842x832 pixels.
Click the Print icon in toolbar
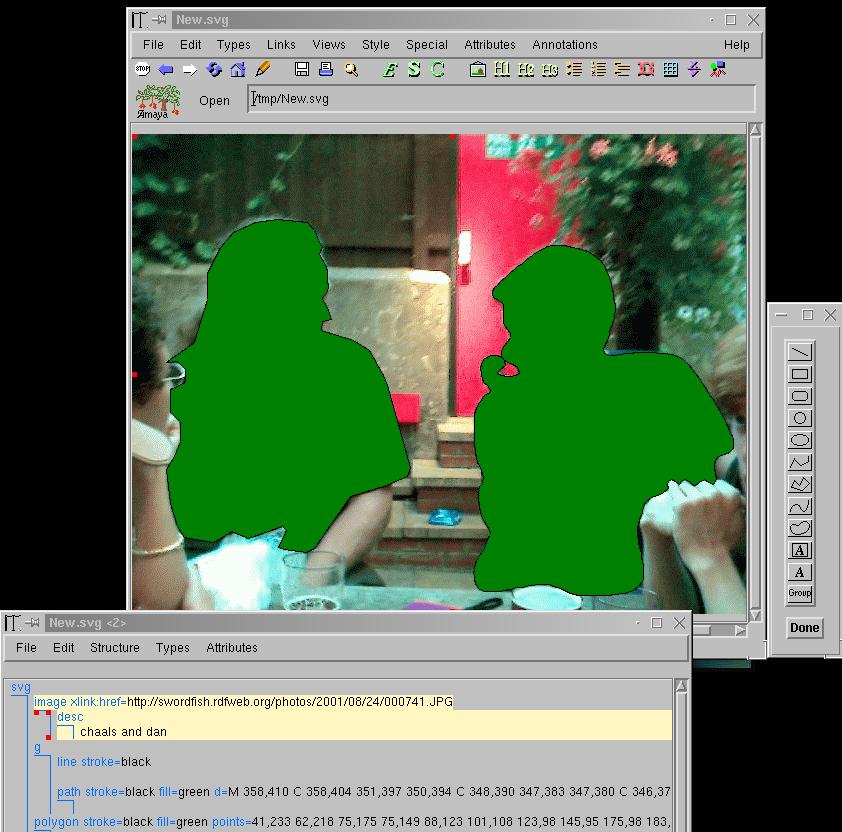[326, 70]
